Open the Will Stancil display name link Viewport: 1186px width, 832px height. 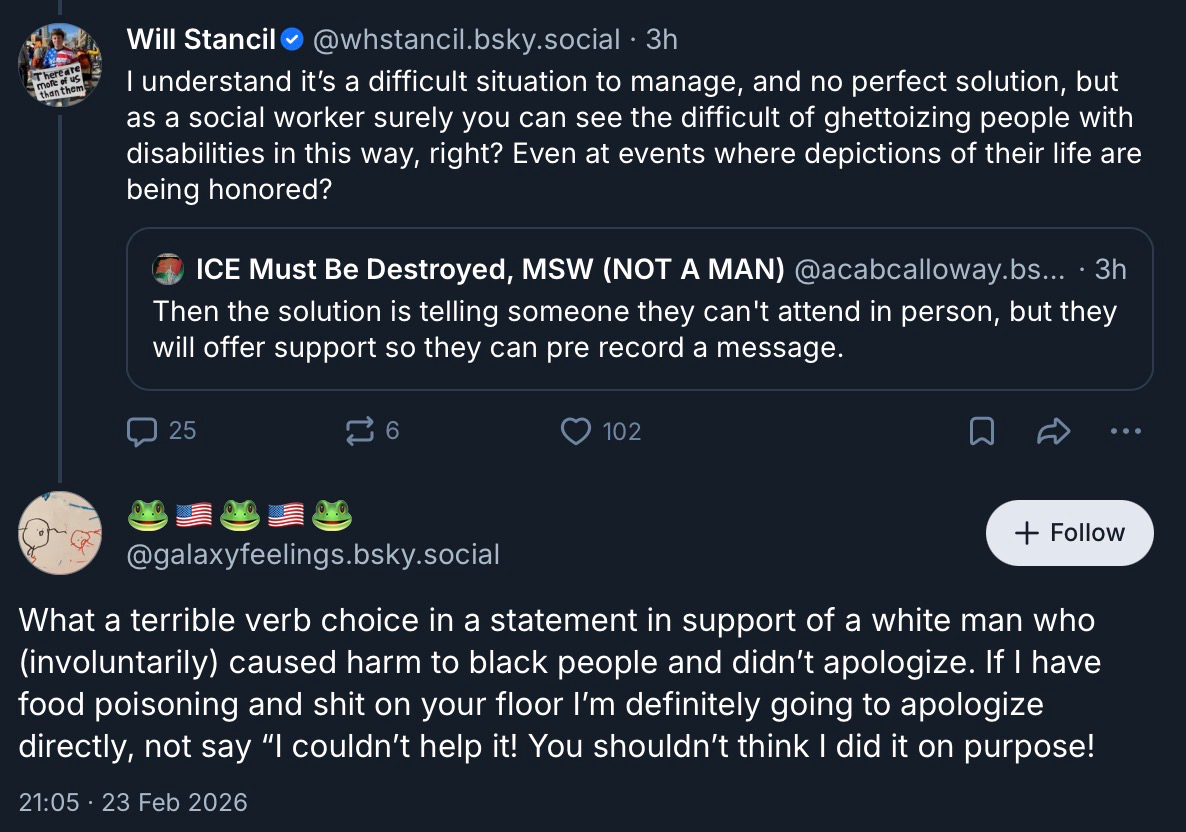point(201,40)
